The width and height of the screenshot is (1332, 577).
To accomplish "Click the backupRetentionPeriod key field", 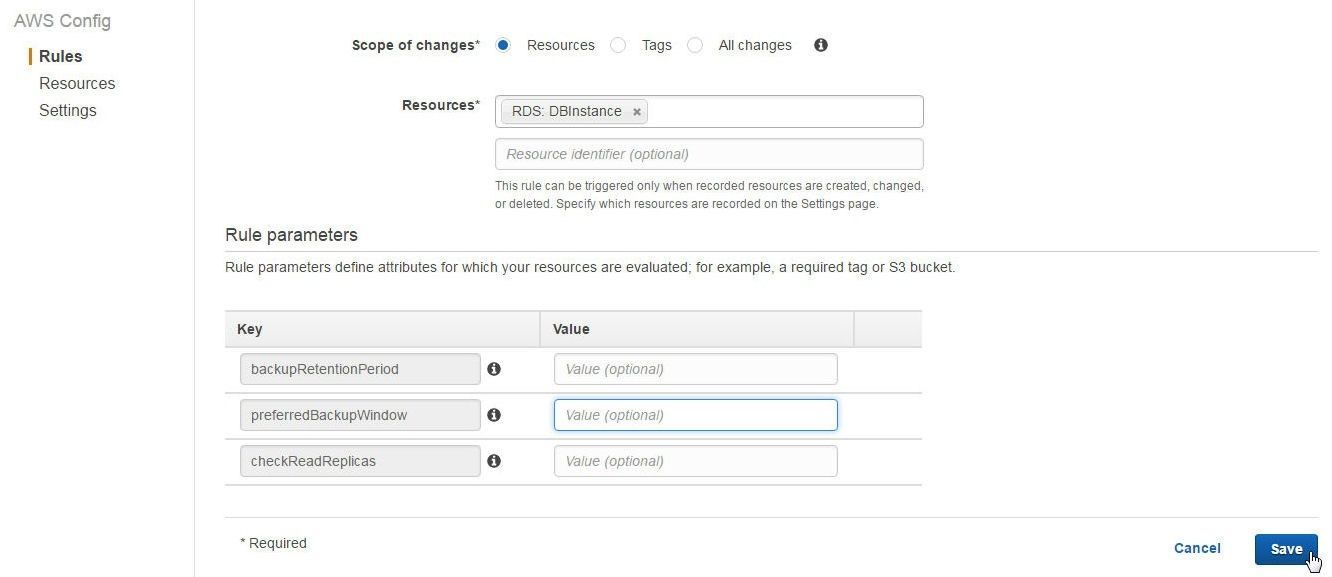I will point(360,369).
